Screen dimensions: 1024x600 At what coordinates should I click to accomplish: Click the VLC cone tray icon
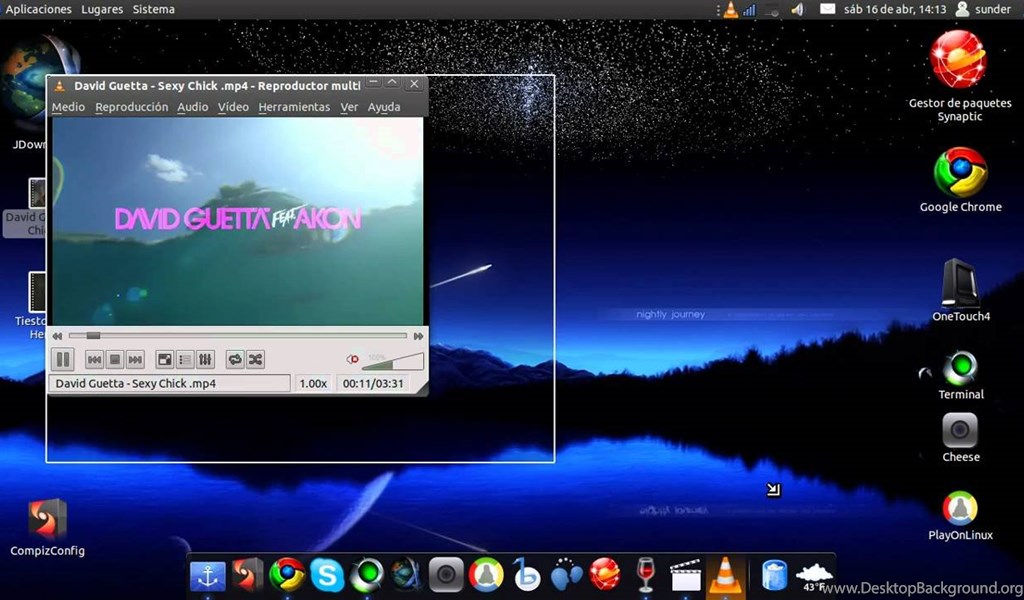tap(730, 9)
